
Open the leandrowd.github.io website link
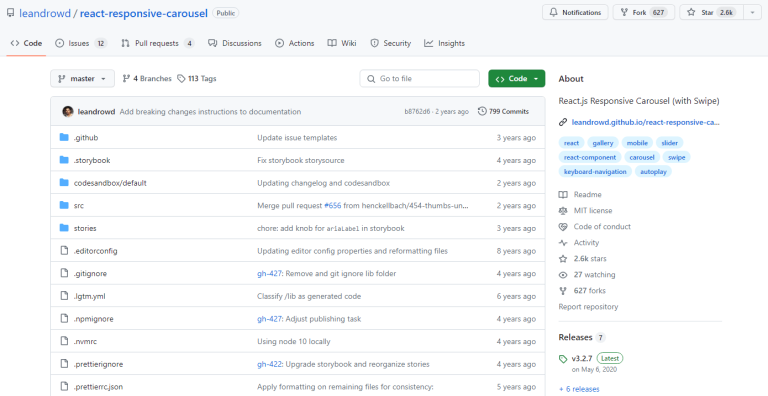[645, 122]
